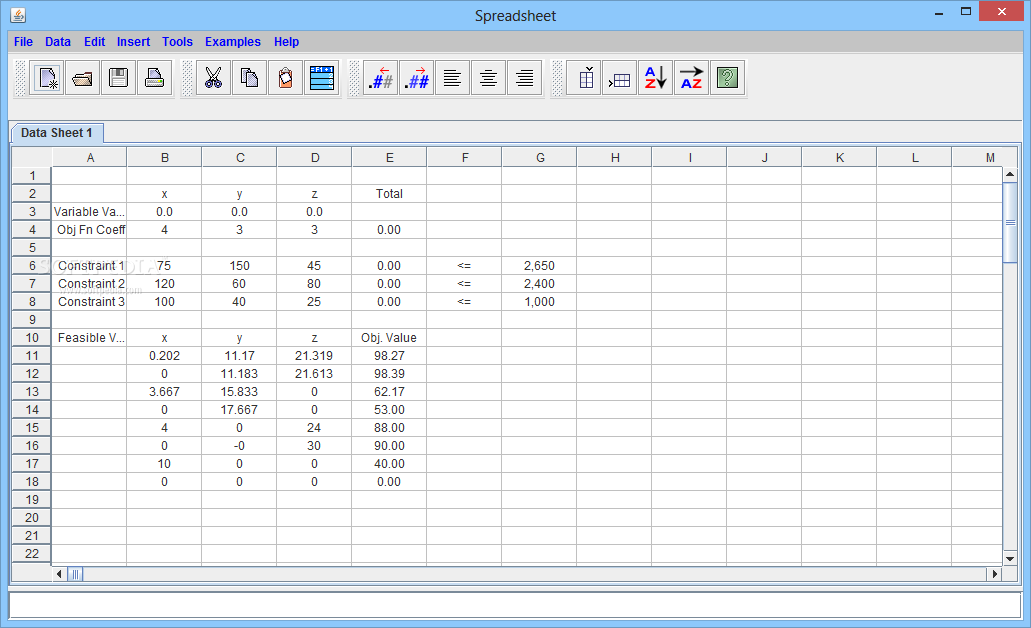
Task: Click the formula input bar at bottom
Action: tap(515, 605)
